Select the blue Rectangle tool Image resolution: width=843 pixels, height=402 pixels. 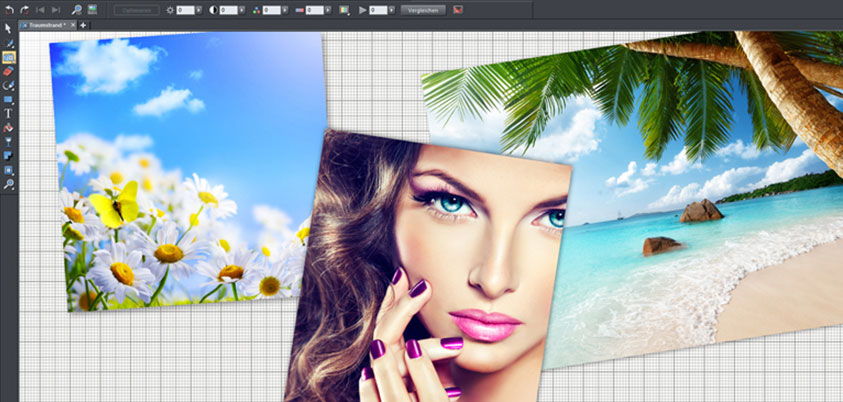click(x=9, y=99)
